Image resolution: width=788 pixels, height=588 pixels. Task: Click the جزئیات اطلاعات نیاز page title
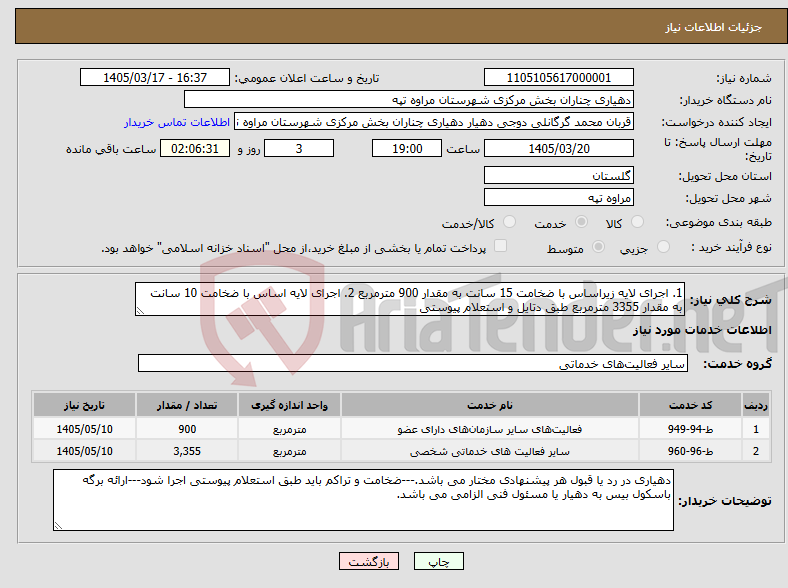click(714, 27)
